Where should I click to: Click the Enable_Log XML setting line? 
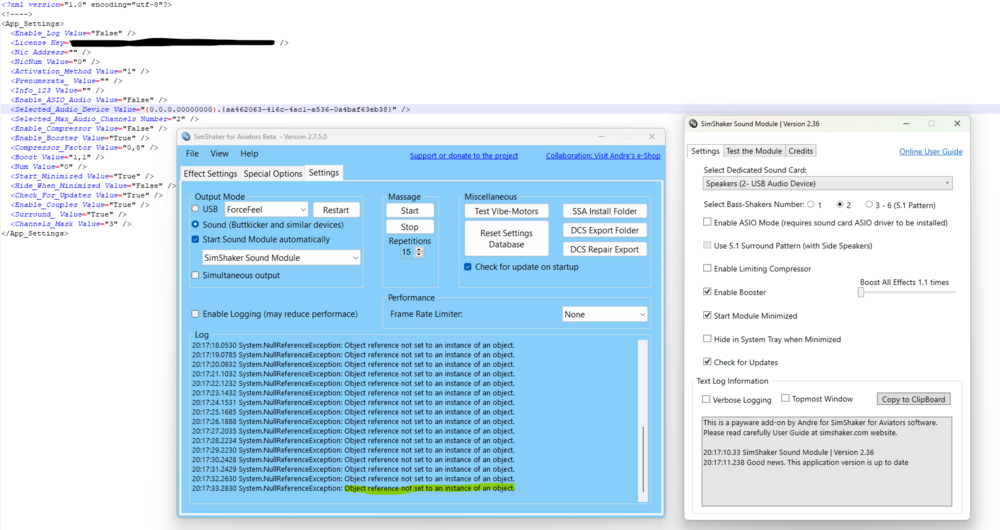[x=73, y=33]
